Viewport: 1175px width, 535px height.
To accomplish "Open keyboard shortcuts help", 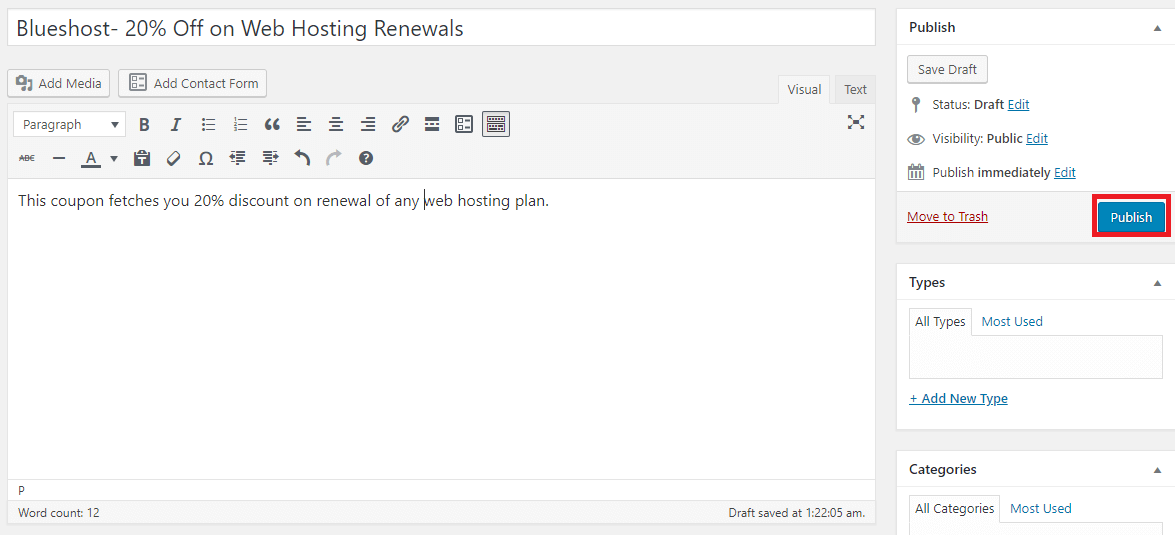I will (x=366, y=158).
